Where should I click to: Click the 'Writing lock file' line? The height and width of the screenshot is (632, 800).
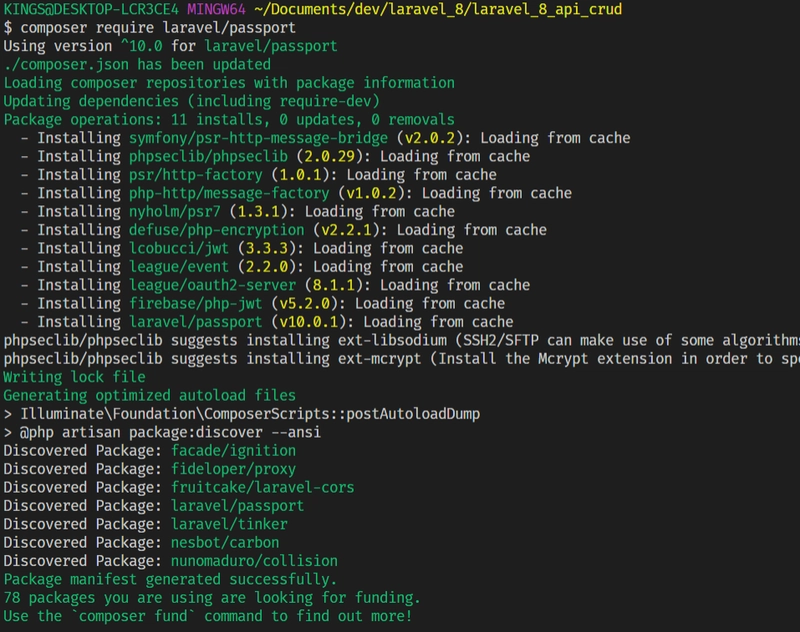[x=74, y=376]
